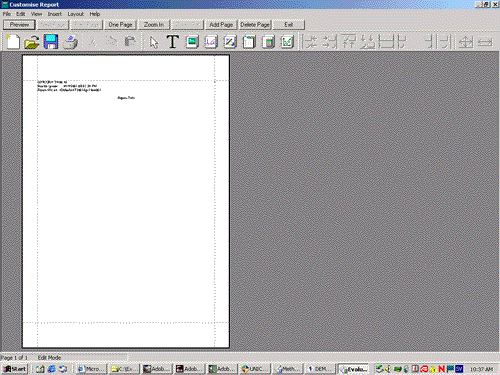
Task: Click 'Edit Mode' in status bar
Action: point(49,357)
